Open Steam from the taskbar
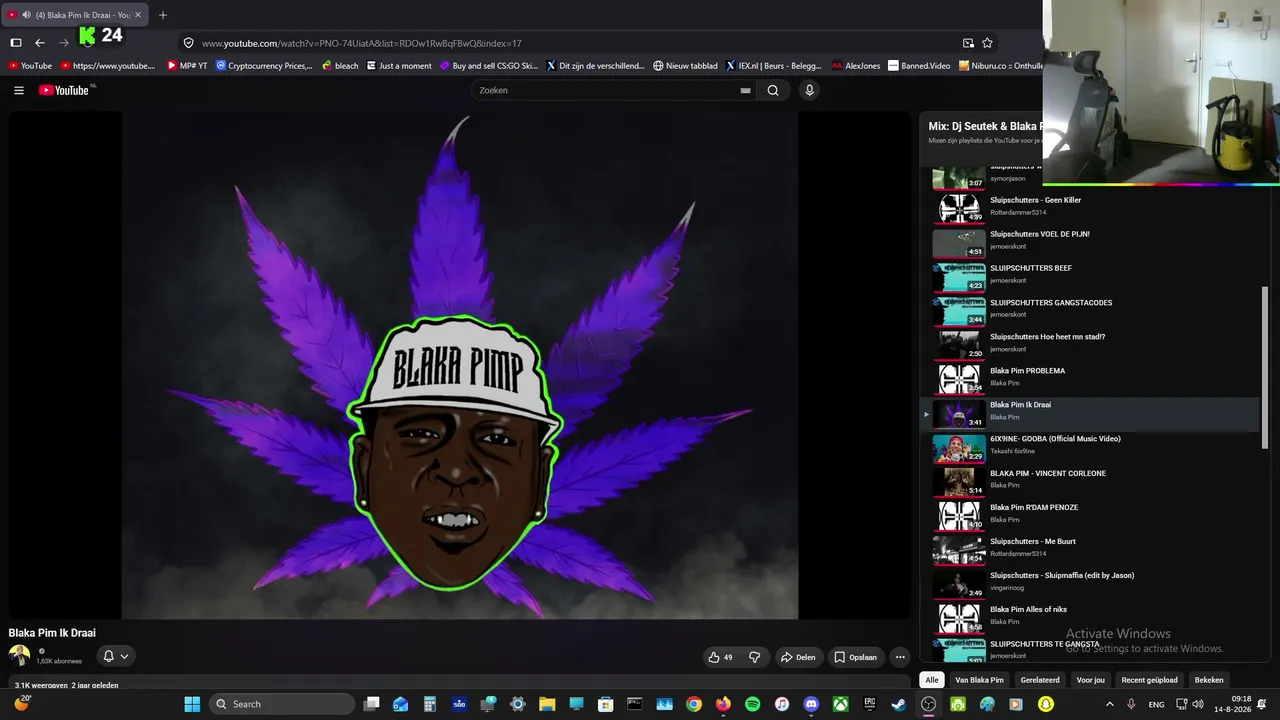 898,704
